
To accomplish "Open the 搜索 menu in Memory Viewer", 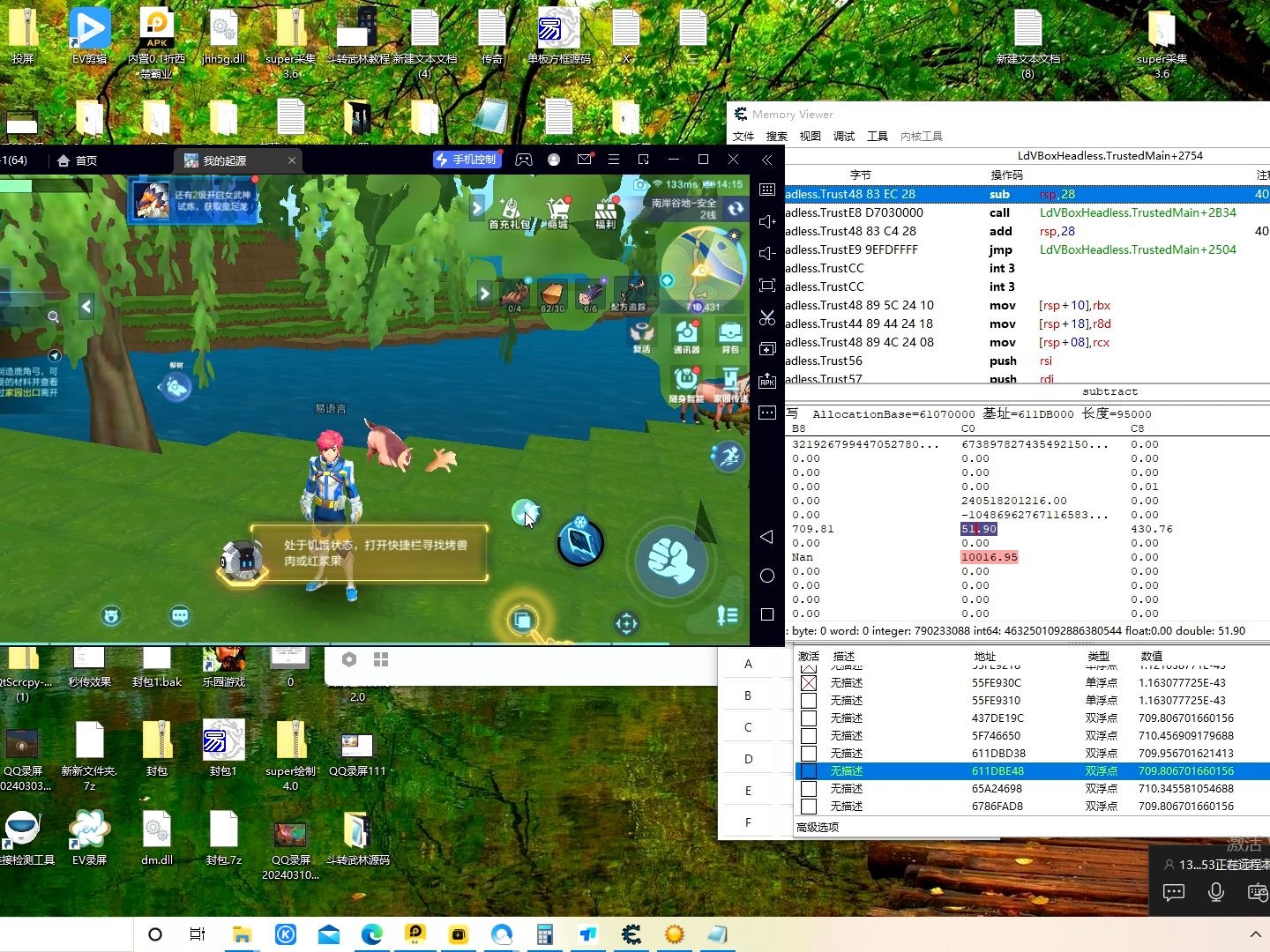I will pos(777,136).
